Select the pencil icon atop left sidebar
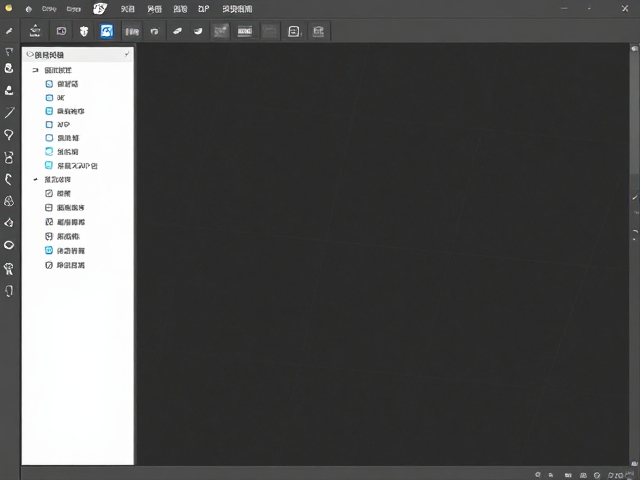 click(9, 31)
